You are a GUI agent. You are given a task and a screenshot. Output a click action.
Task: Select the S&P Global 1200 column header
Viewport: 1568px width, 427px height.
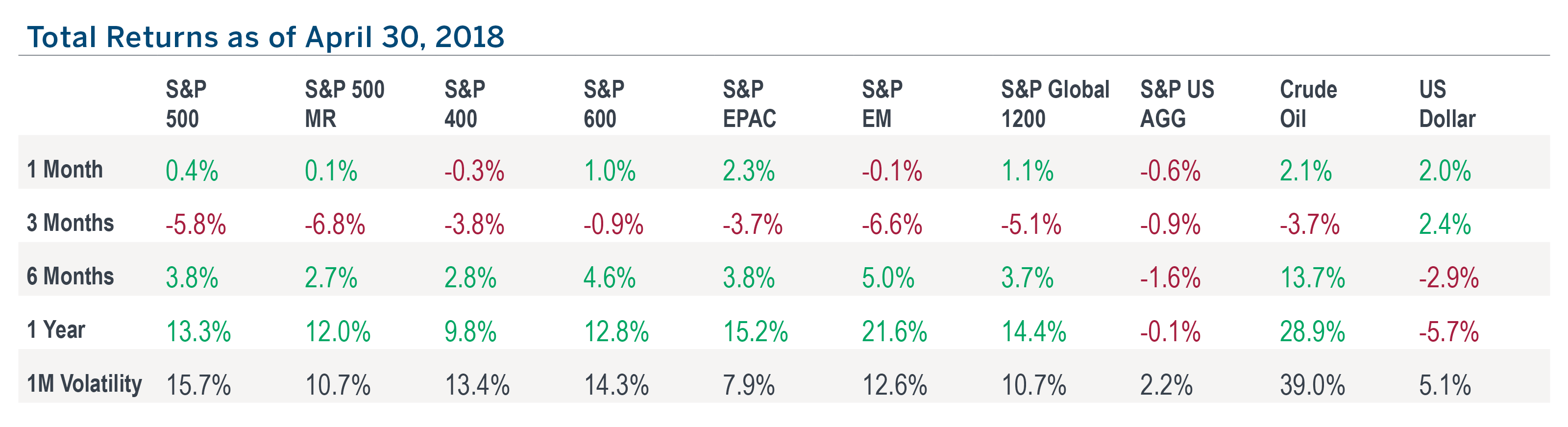[x=1055, y=103]
